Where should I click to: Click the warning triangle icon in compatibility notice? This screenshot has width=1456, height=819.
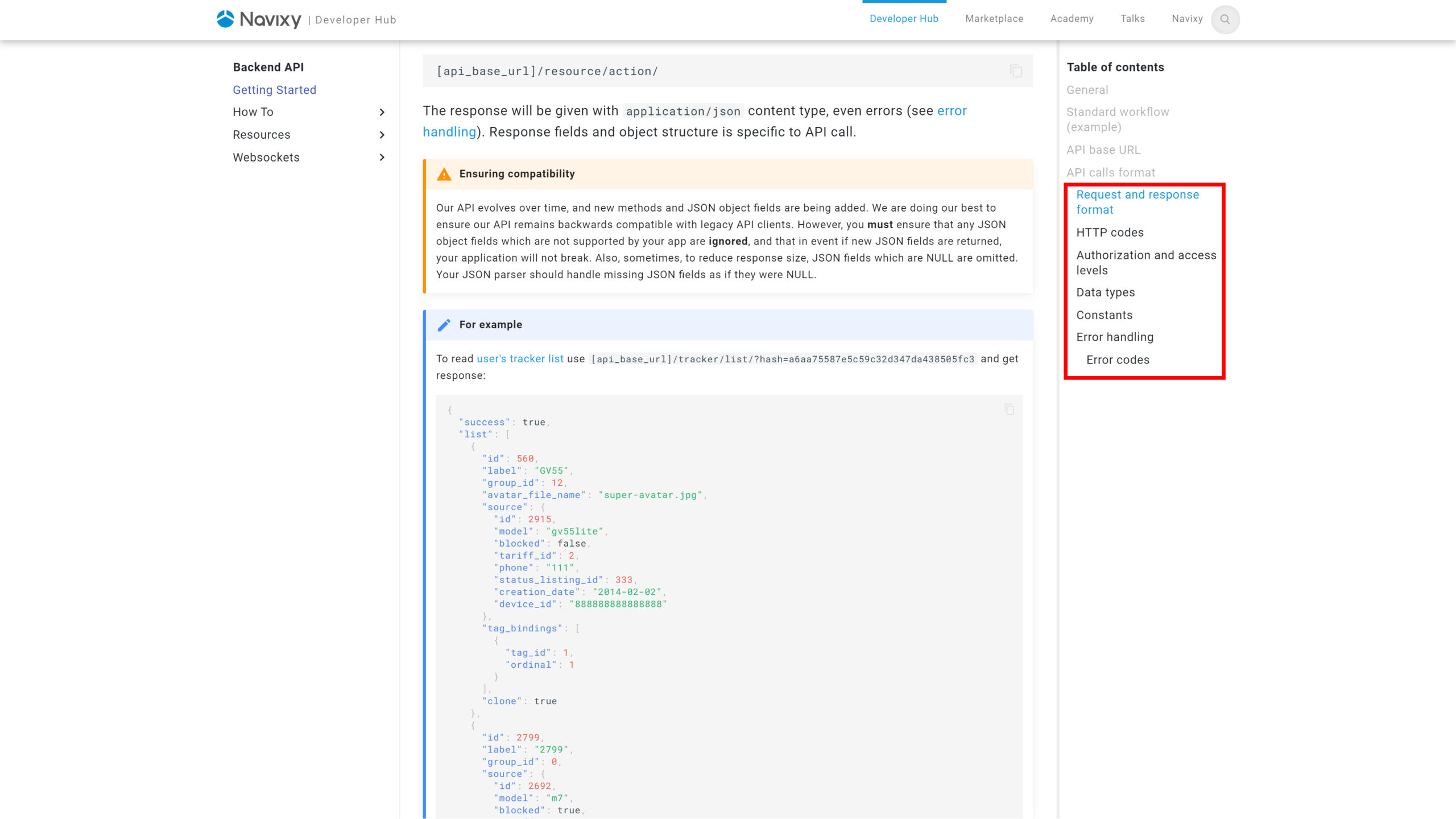coord(445,173)
